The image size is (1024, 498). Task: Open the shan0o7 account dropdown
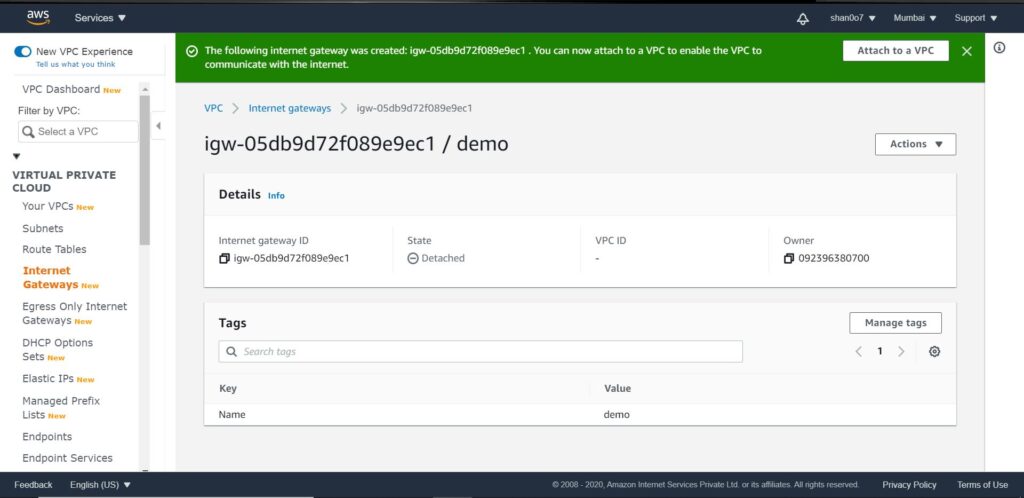[x=853, y=18]
